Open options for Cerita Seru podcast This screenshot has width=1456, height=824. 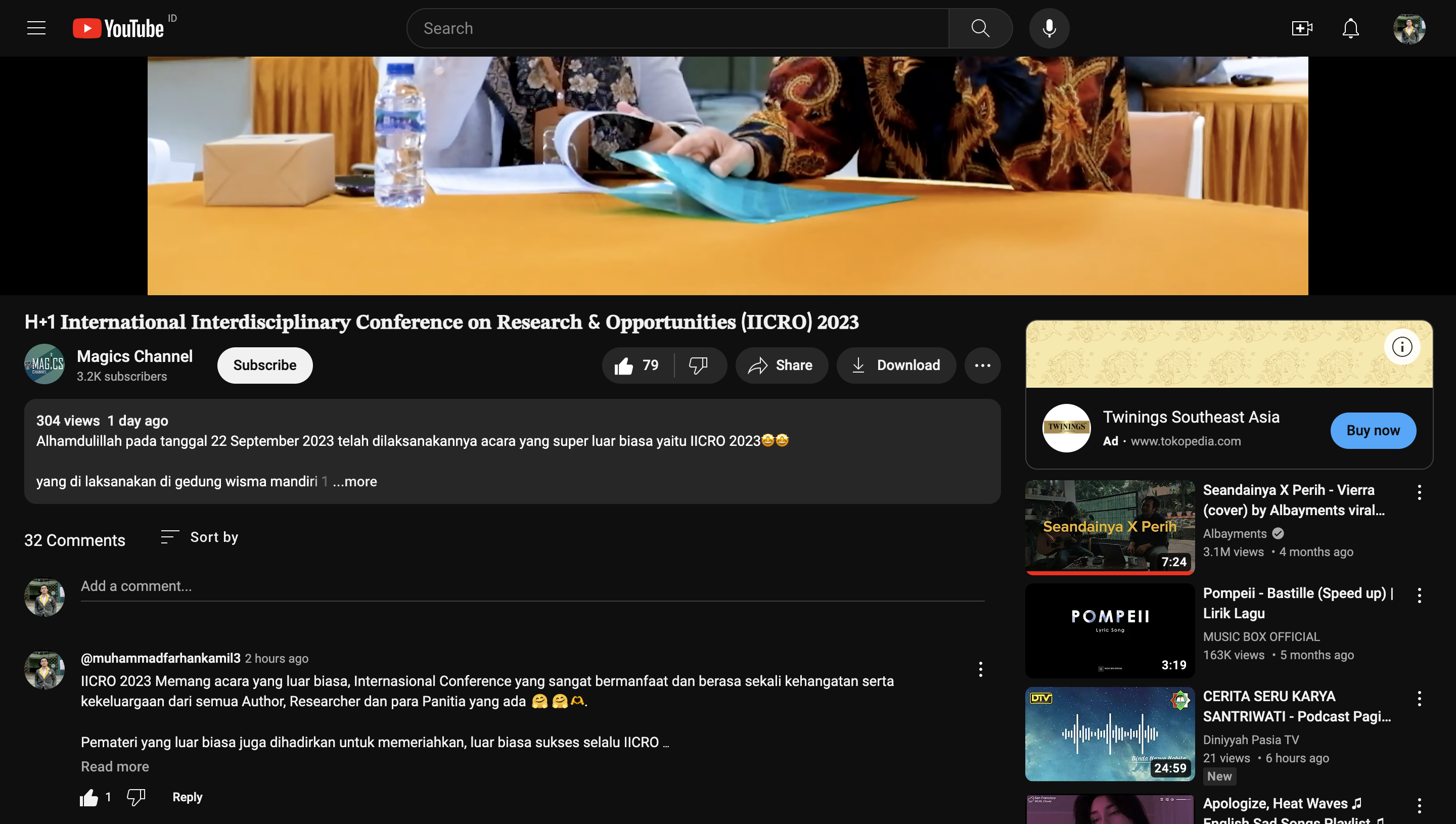click(x=1419, y=699)
